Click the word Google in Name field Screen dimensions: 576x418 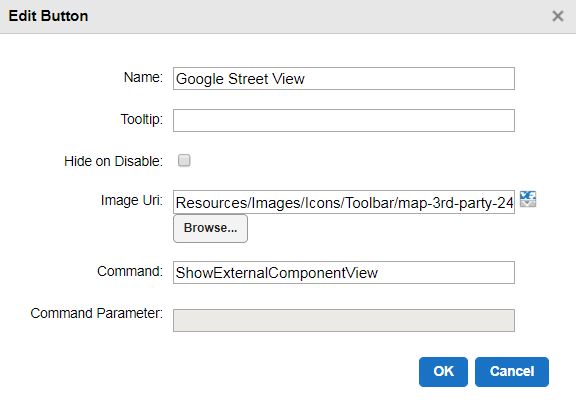(200, 79)
